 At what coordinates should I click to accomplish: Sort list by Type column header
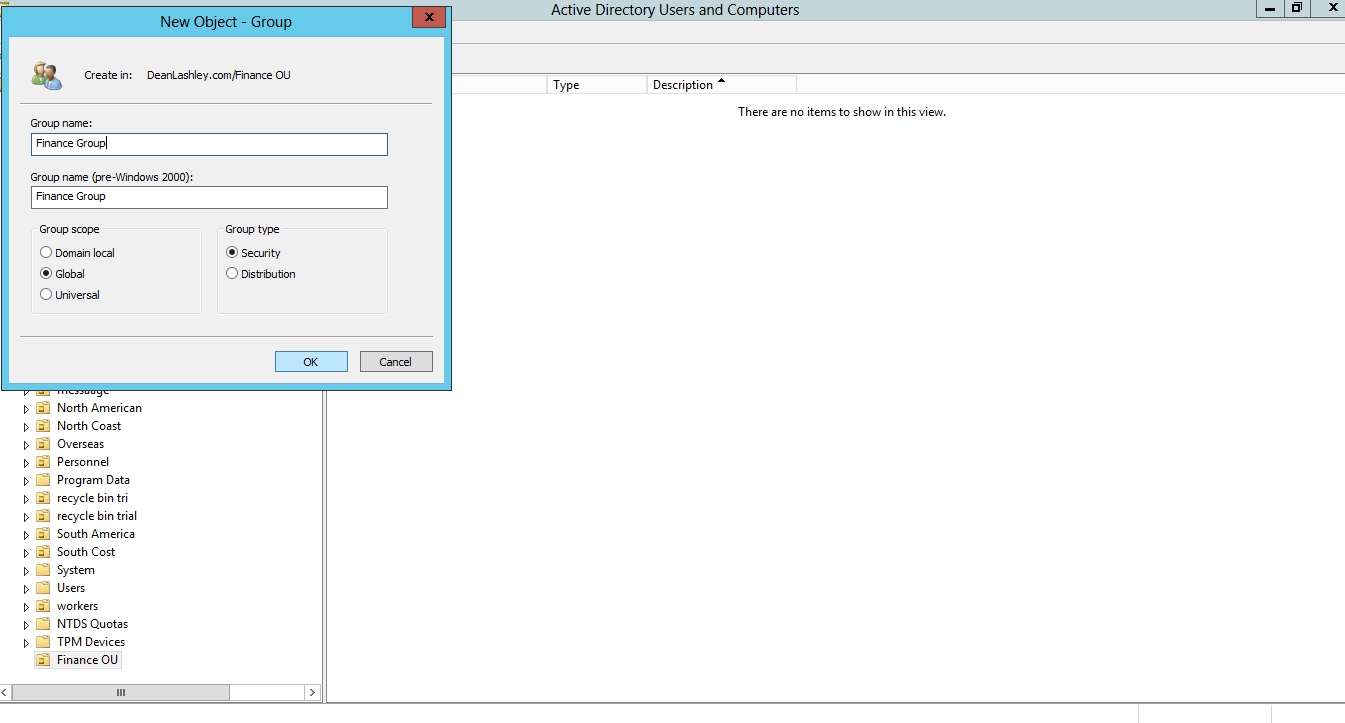597,85
